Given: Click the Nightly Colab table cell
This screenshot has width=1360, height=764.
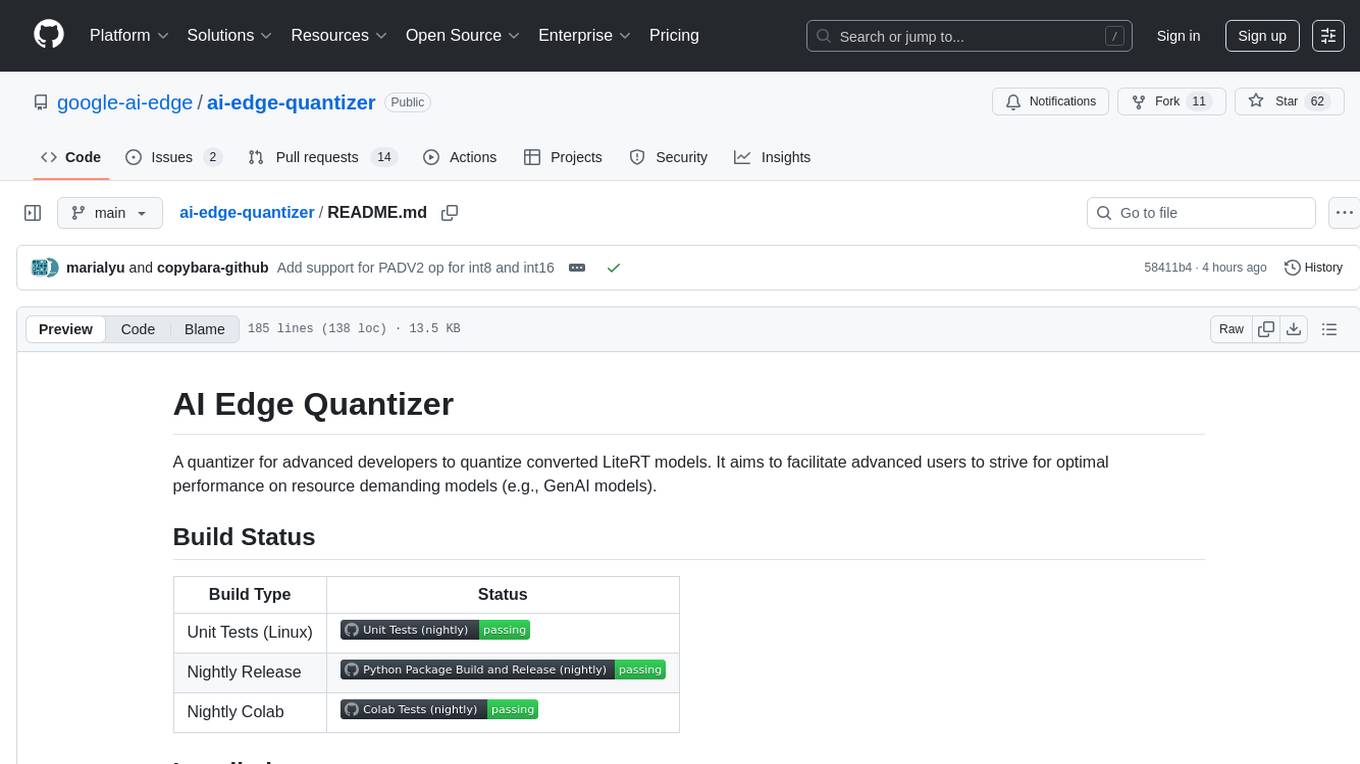Looking at the screenshot, I should [x=250, y=712].
